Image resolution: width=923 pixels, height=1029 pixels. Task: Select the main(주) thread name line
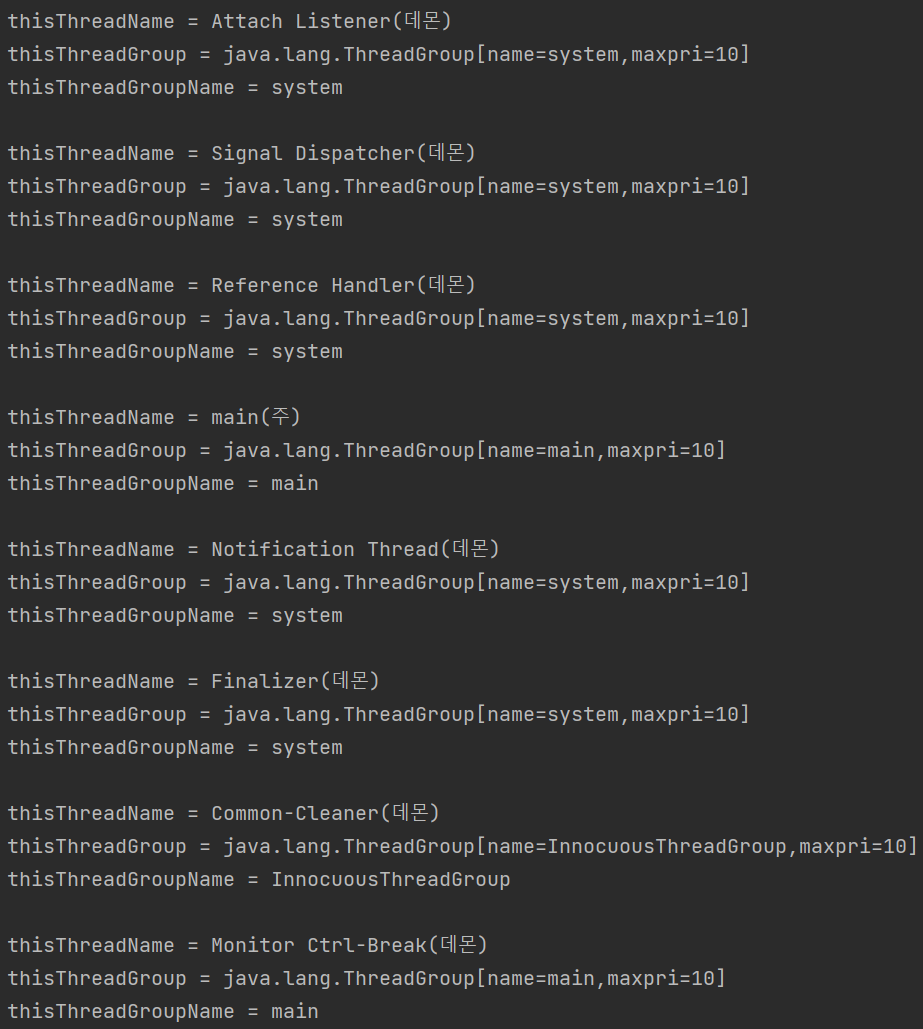tap(154, 417)
